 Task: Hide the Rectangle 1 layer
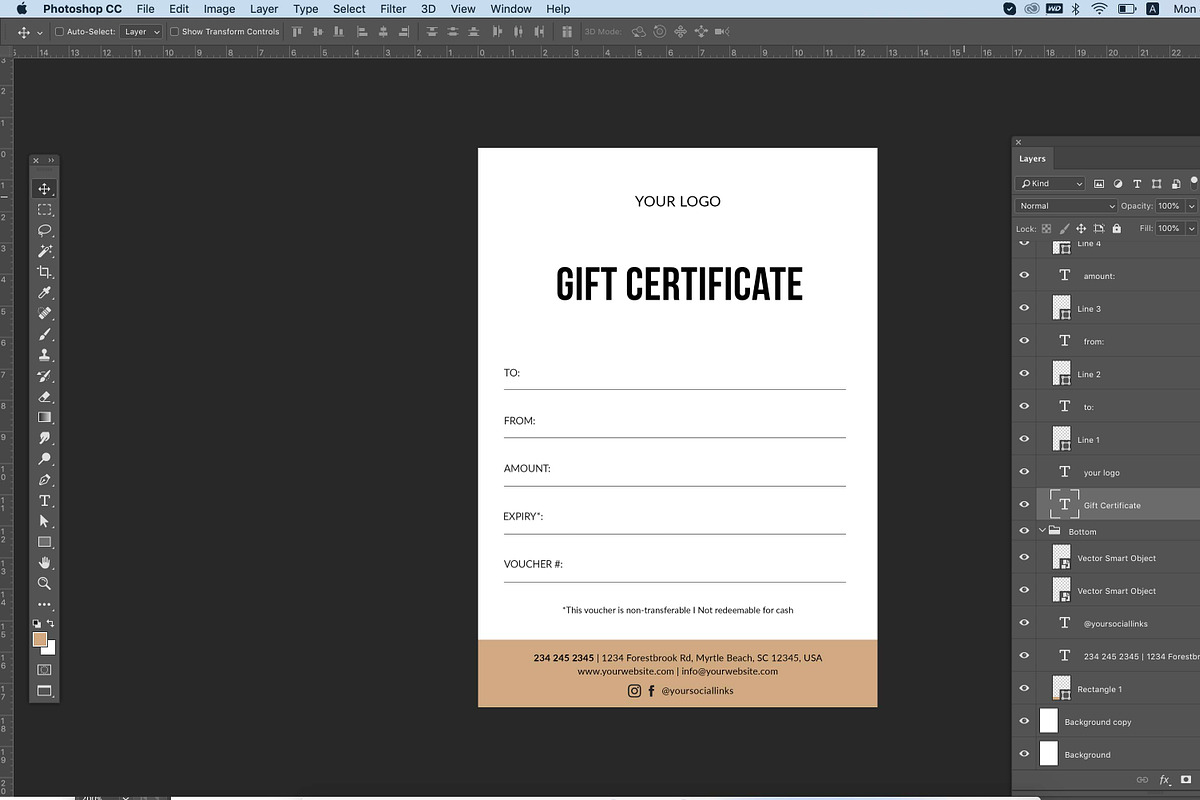(1024, 688)
